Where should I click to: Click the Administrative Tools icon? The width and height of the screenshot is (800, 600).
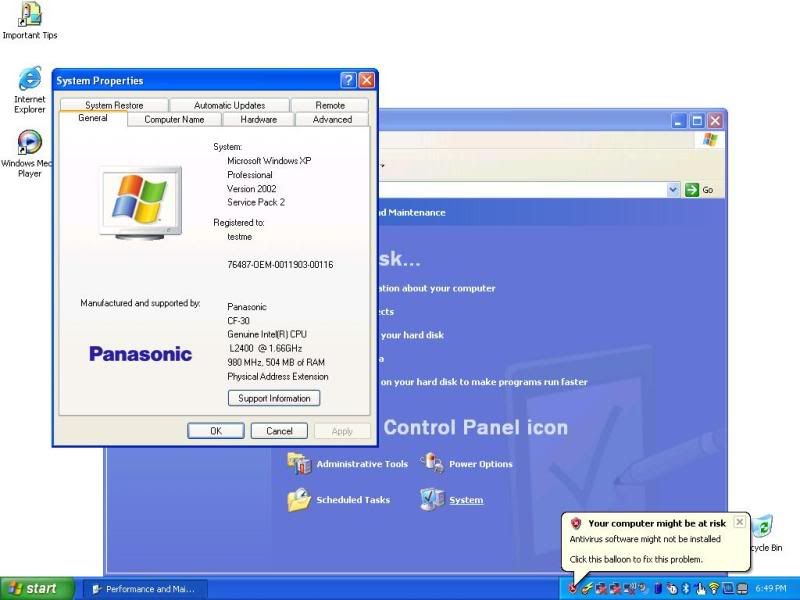click(x=299, y=463)
